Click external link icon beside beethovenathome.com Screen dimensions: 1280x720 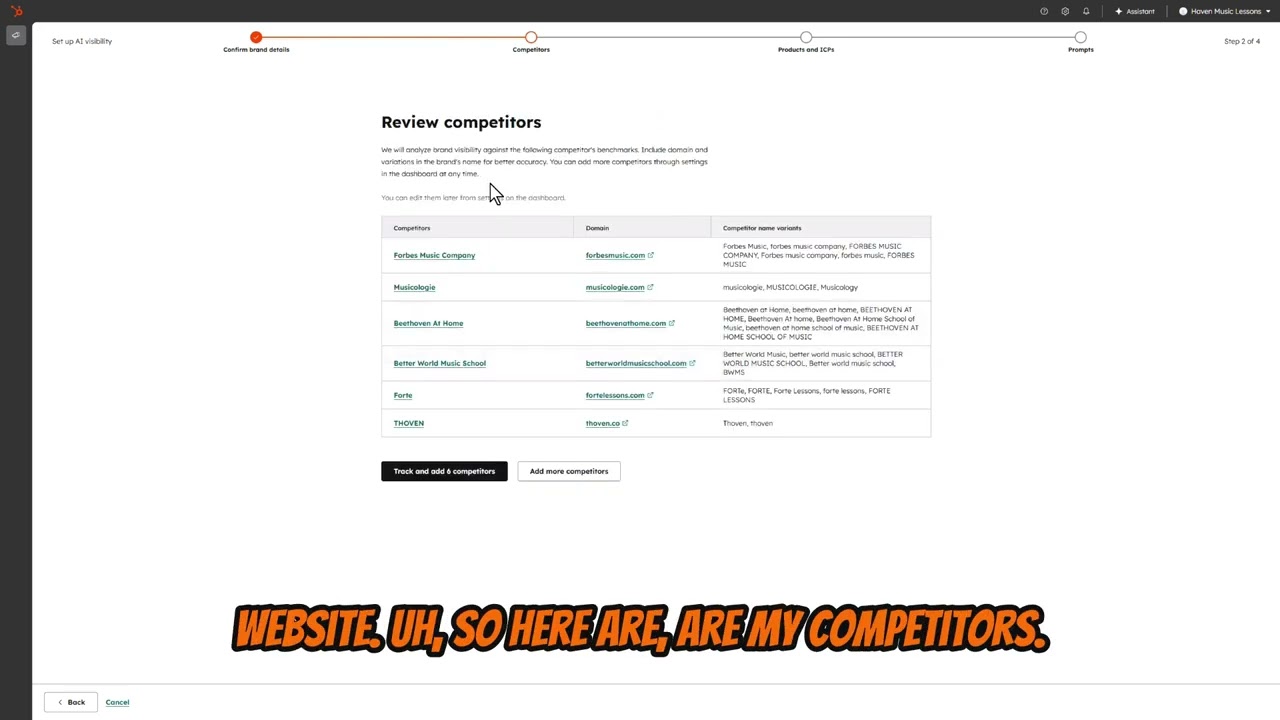coord(672,323)
